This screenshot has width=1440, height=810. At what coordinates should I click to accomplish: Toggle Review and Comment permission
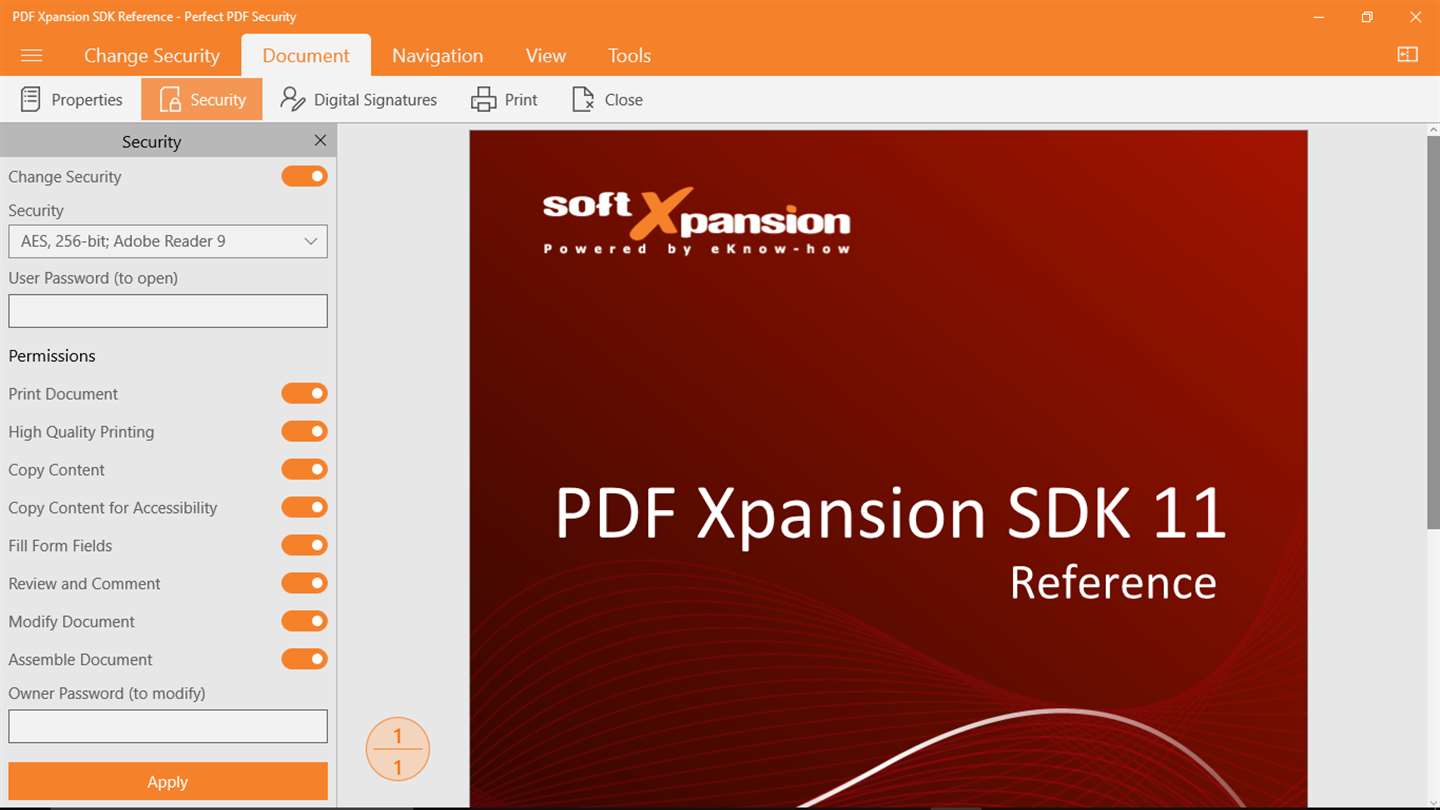pyautogui.click(x=304, y=584)
